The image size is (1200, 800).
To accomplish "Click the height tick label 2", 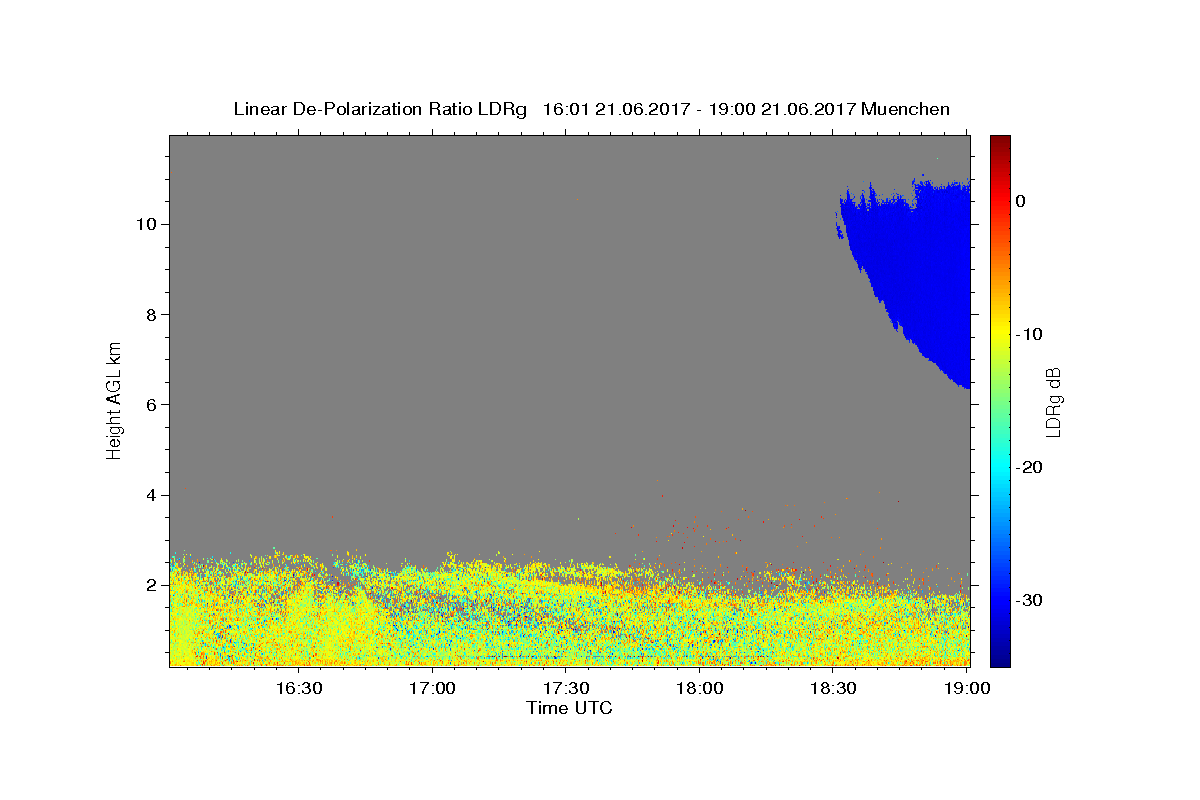I will point(153,585).
